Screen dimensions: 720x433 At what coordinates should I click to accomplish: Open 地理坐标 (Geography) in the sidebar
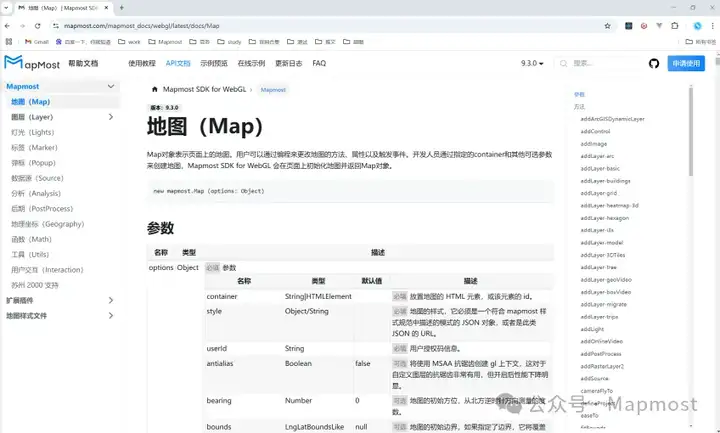point(48,224)
